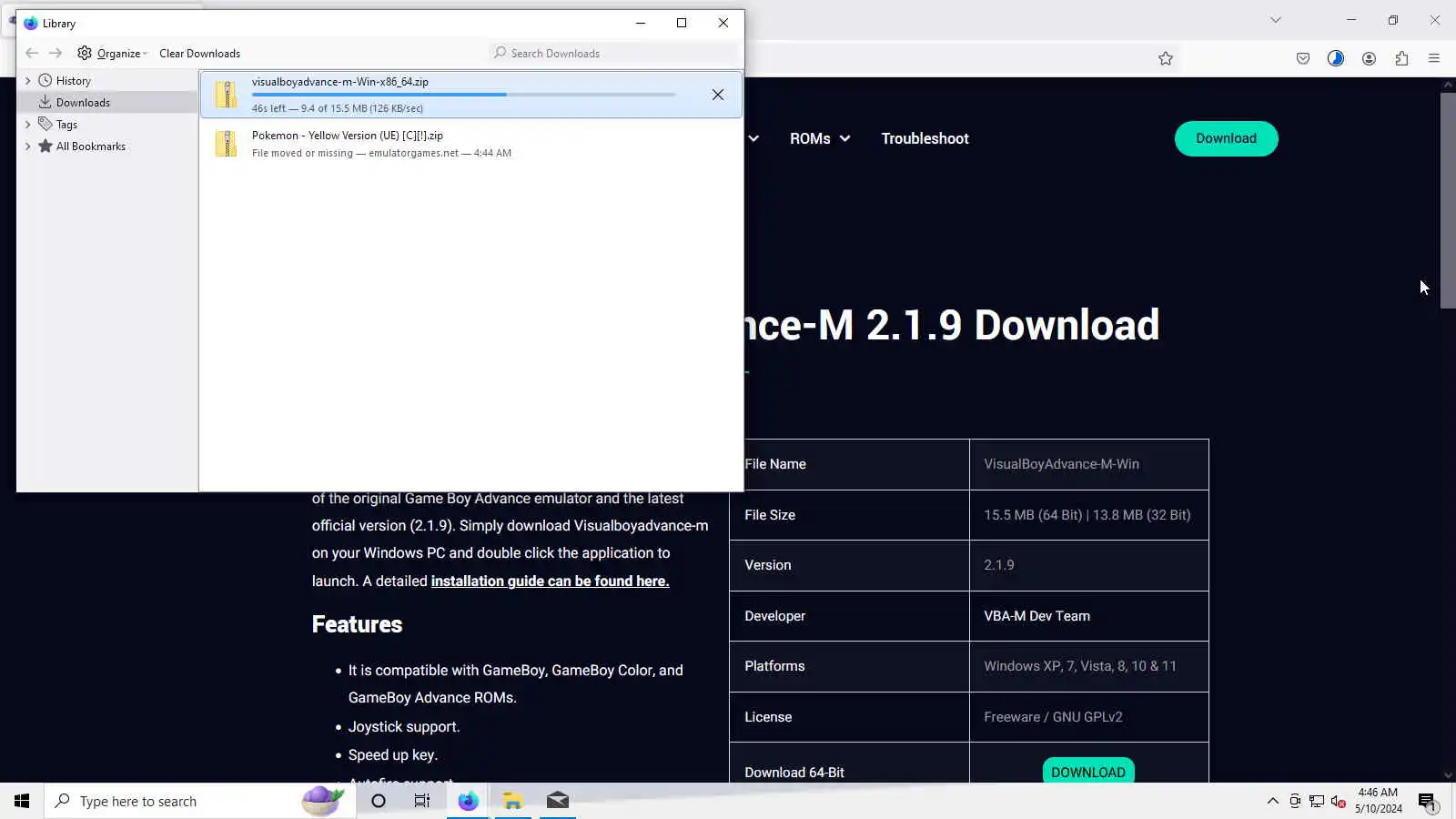Click the VisualBoyAdvance-M-Win file name cell

(1088, 464)
